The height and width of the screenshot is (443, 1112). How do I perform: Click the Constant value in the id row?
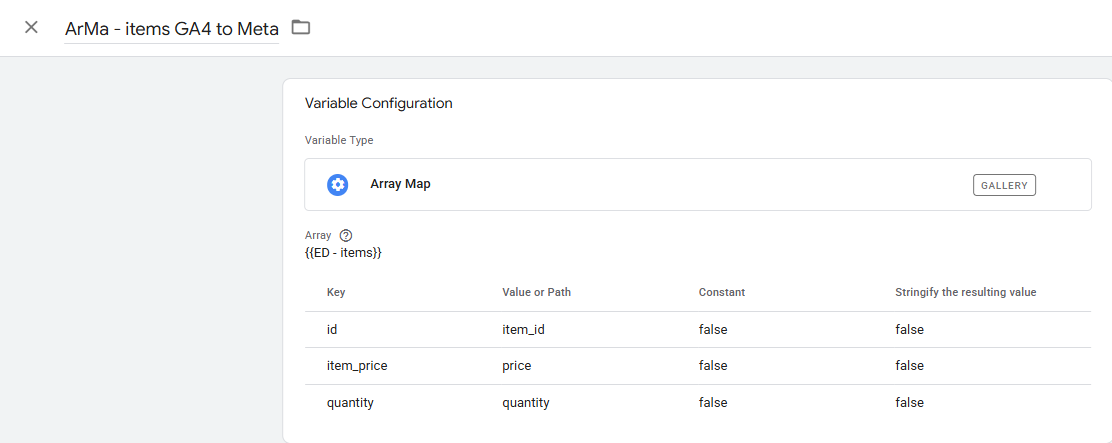713,329
